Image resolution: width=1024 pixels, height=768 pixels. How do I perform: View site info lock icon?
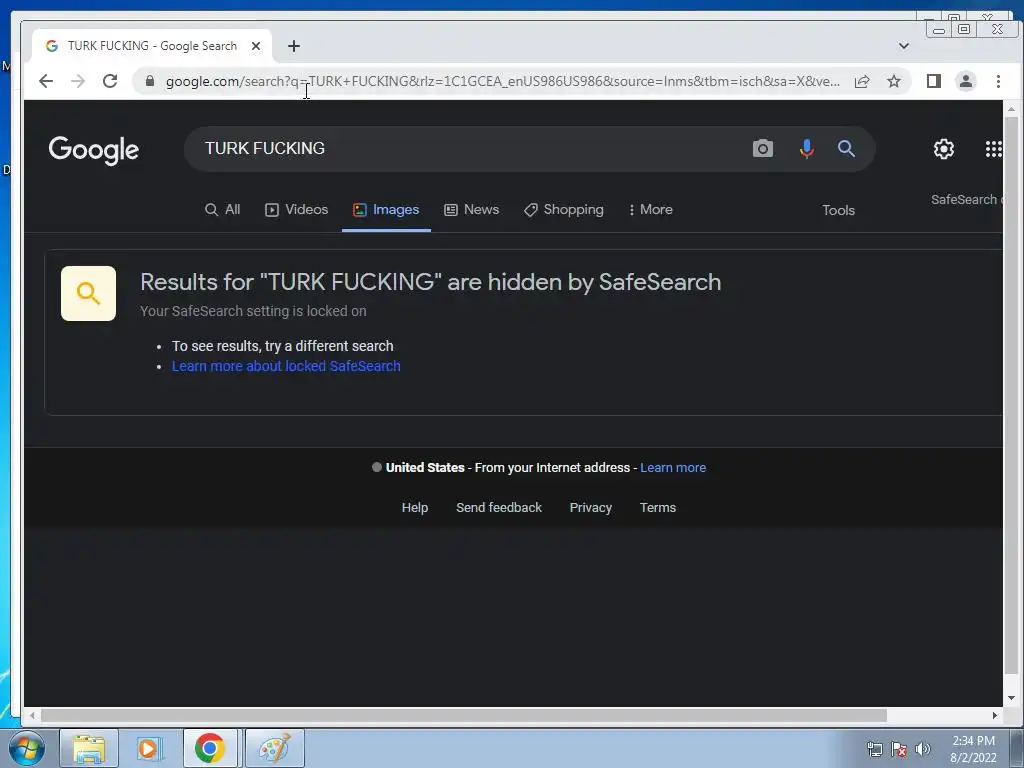pyautogui.click(x=150, y=81)
